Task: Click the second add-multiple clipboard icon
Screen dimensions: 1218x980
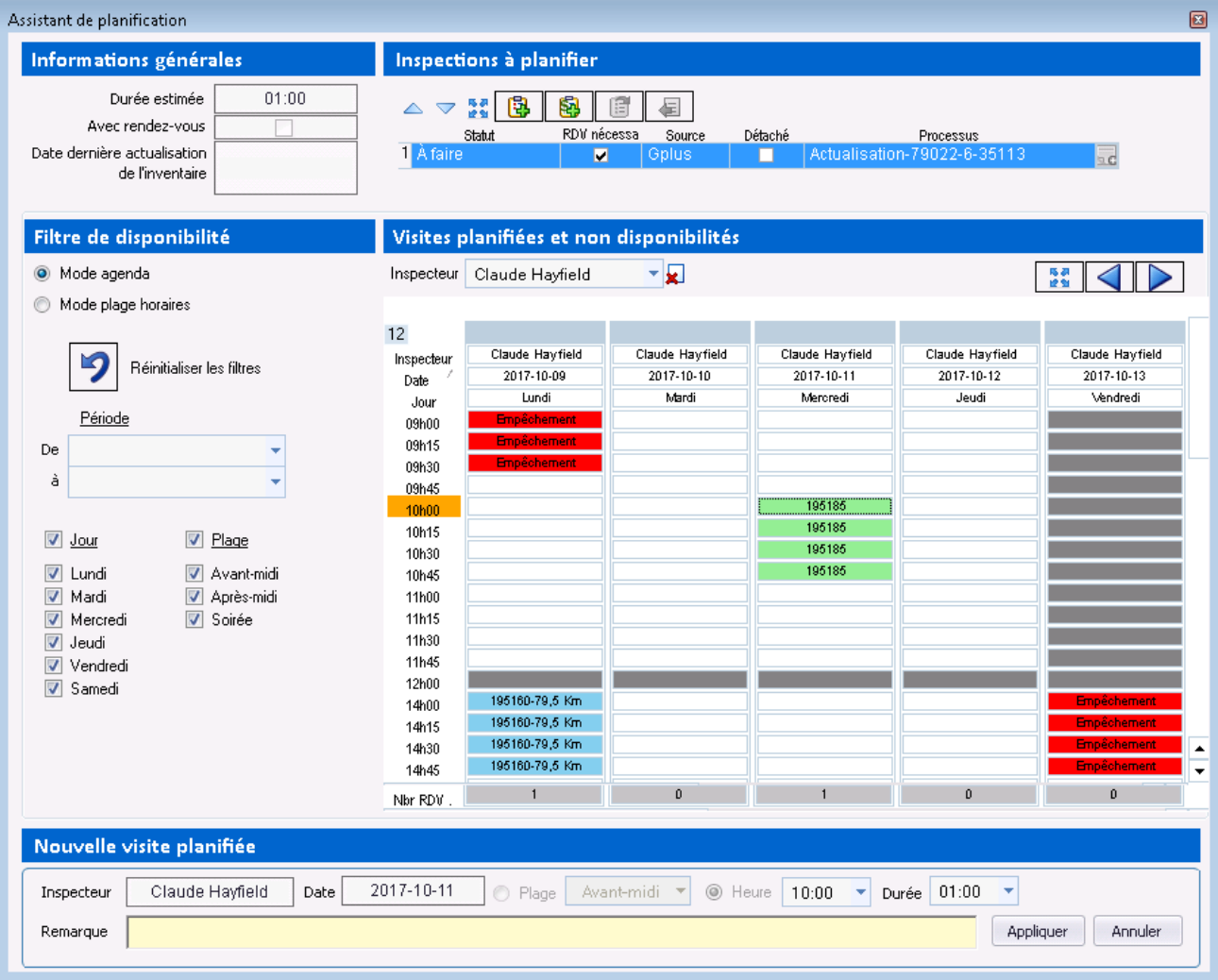Action: (569, 107)
